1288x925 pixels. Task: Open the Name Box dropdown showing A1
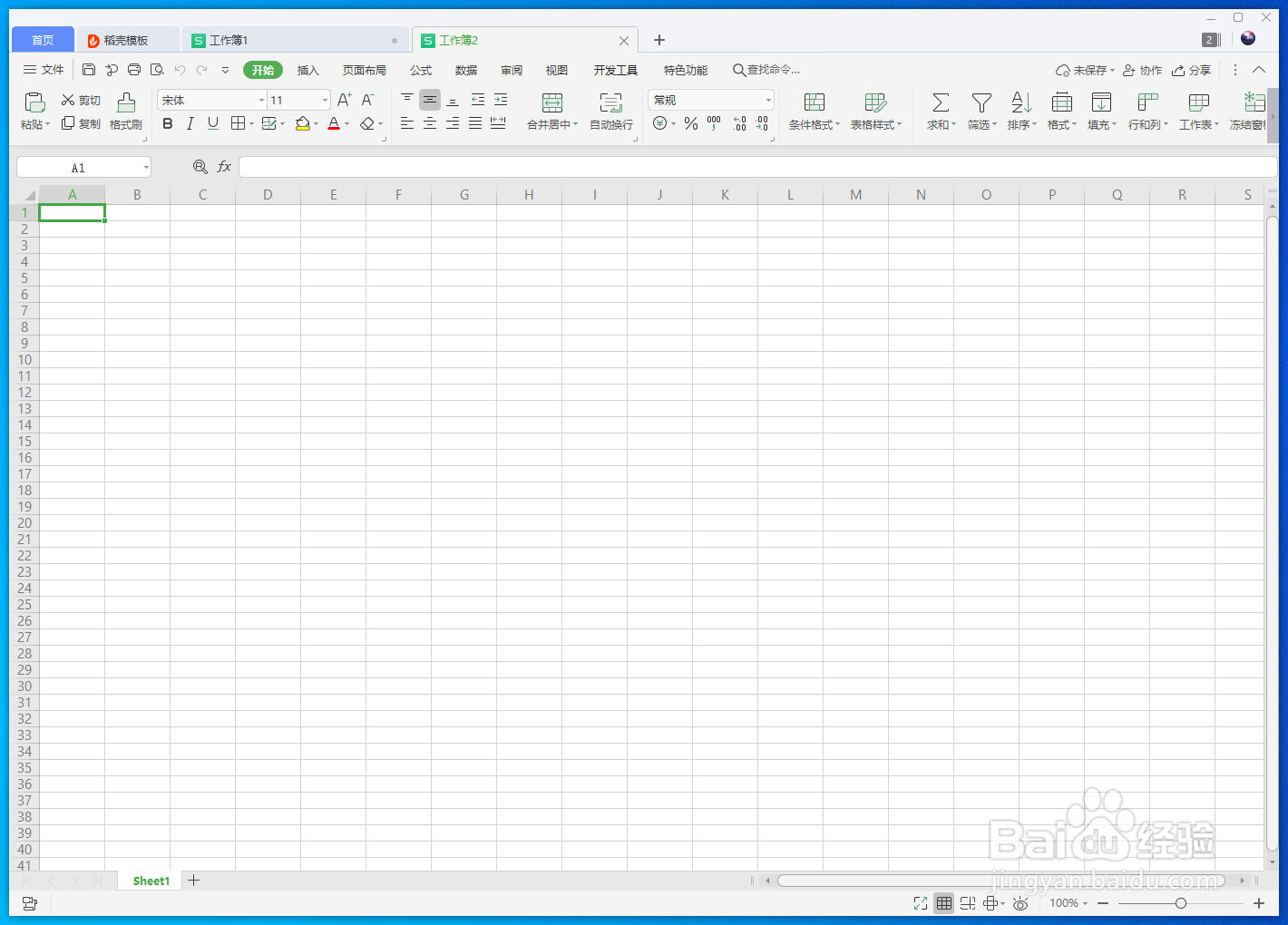146,168
